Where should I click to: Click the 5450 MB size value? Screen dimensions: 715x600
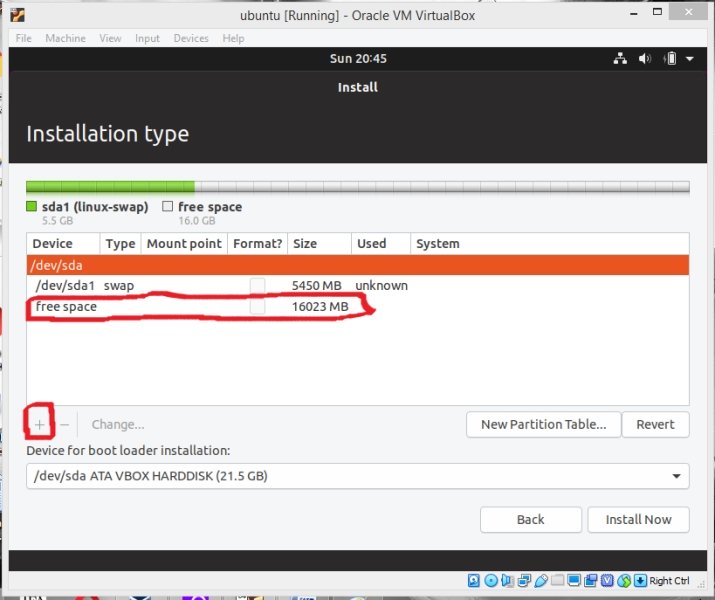[x=316, y=285]
